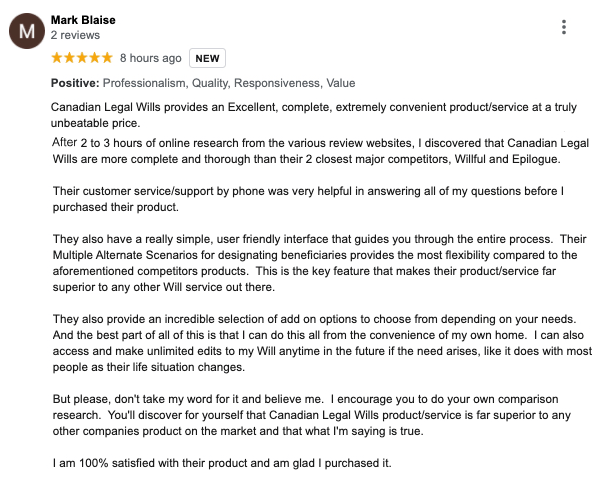Click the bold "Positive:" label
615x485 pixels.
pos(75,83)
